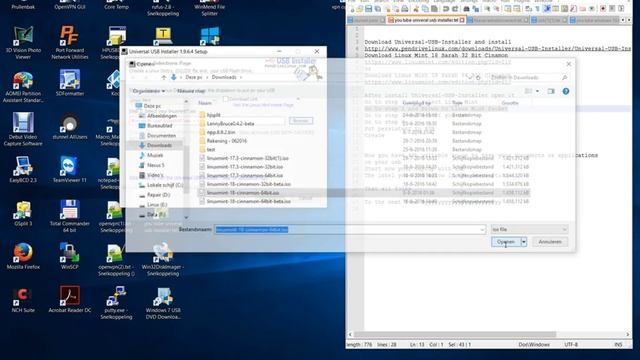This screenshot has width=640, height=360.
Task: Open the file type 'iso file' dropdown
Action: pos(529,229)
